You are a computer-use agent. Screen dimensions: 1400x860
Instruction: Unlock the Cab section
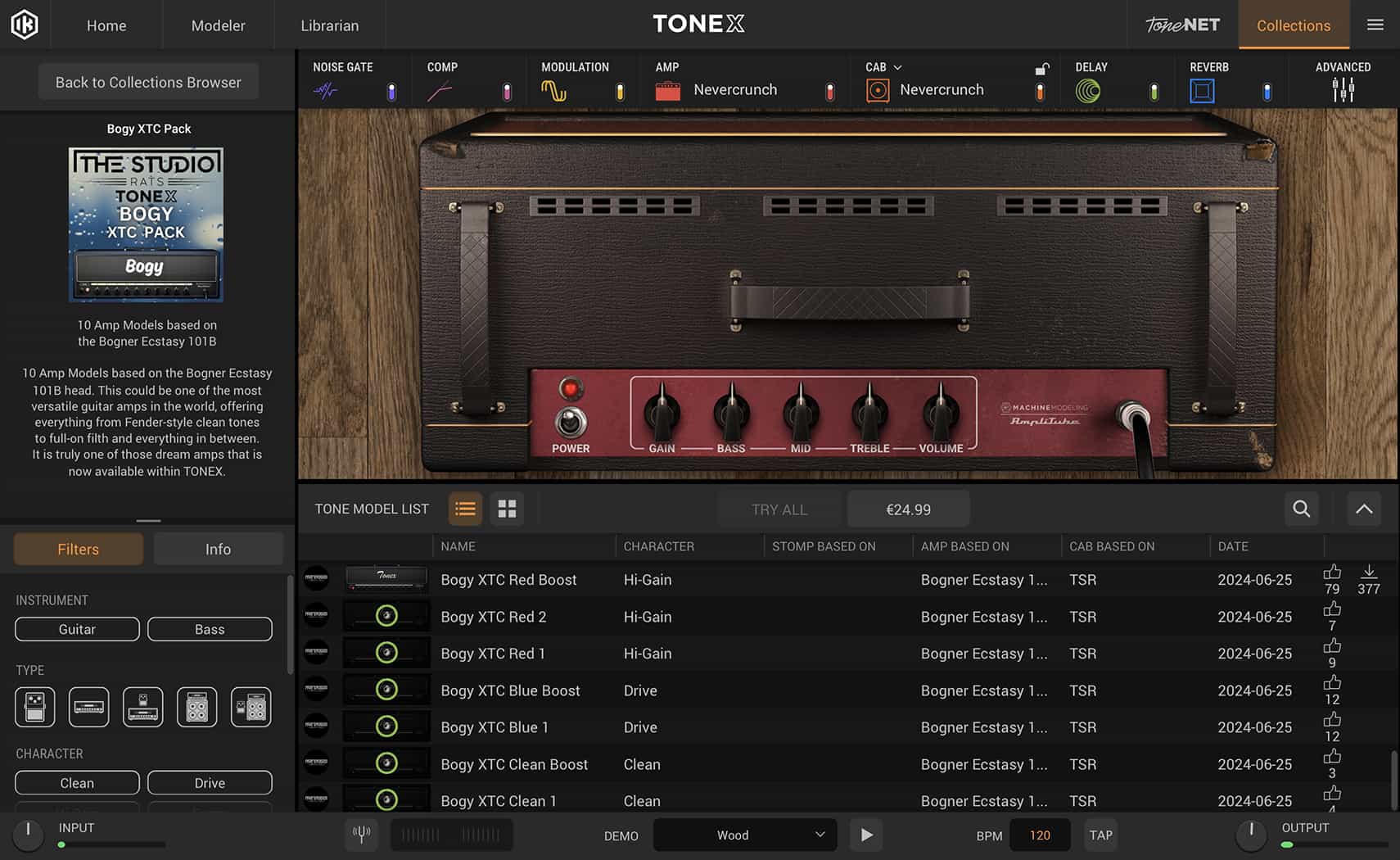click(1041, 70)
